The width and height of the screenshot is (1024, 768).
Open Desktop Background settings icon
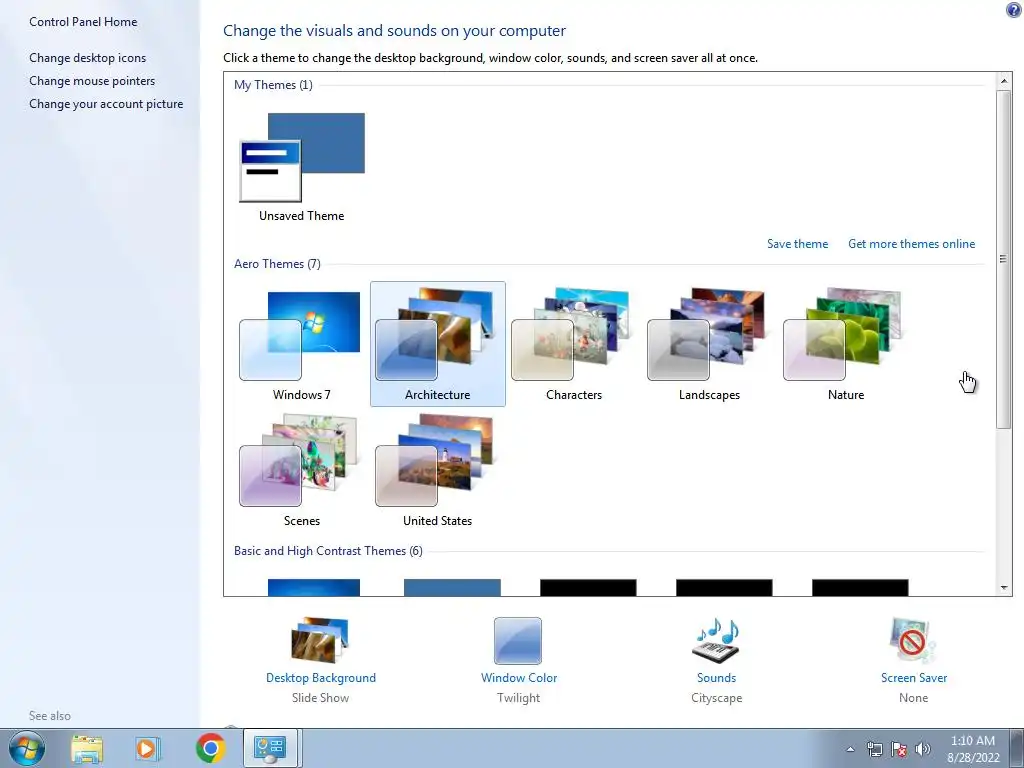tap(320, 640)
